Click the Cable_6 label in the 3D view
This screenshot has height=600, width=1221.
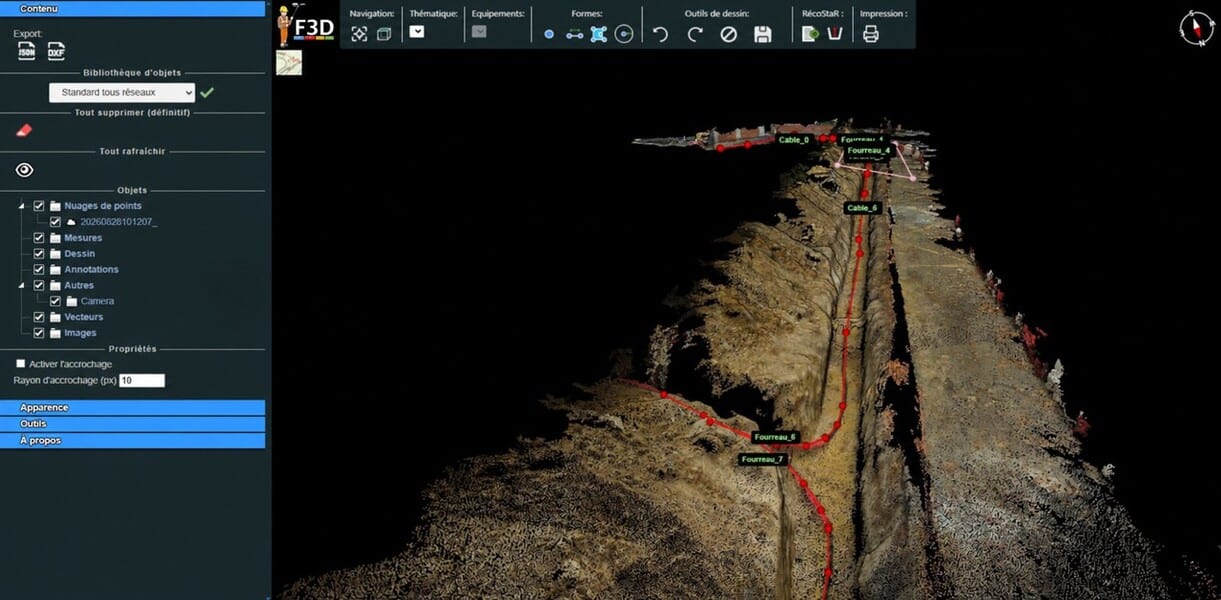pyautogui.click(x=862, y=208)
